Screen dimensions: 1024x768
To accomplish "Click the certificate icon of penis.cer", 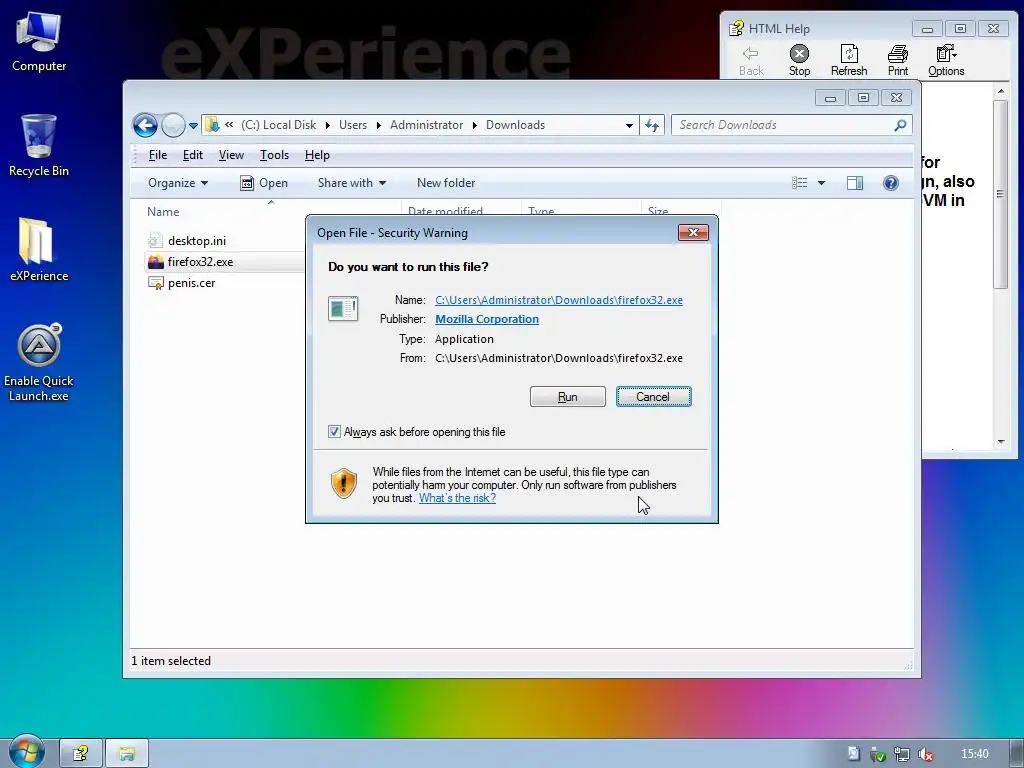I will pos(155,283).
